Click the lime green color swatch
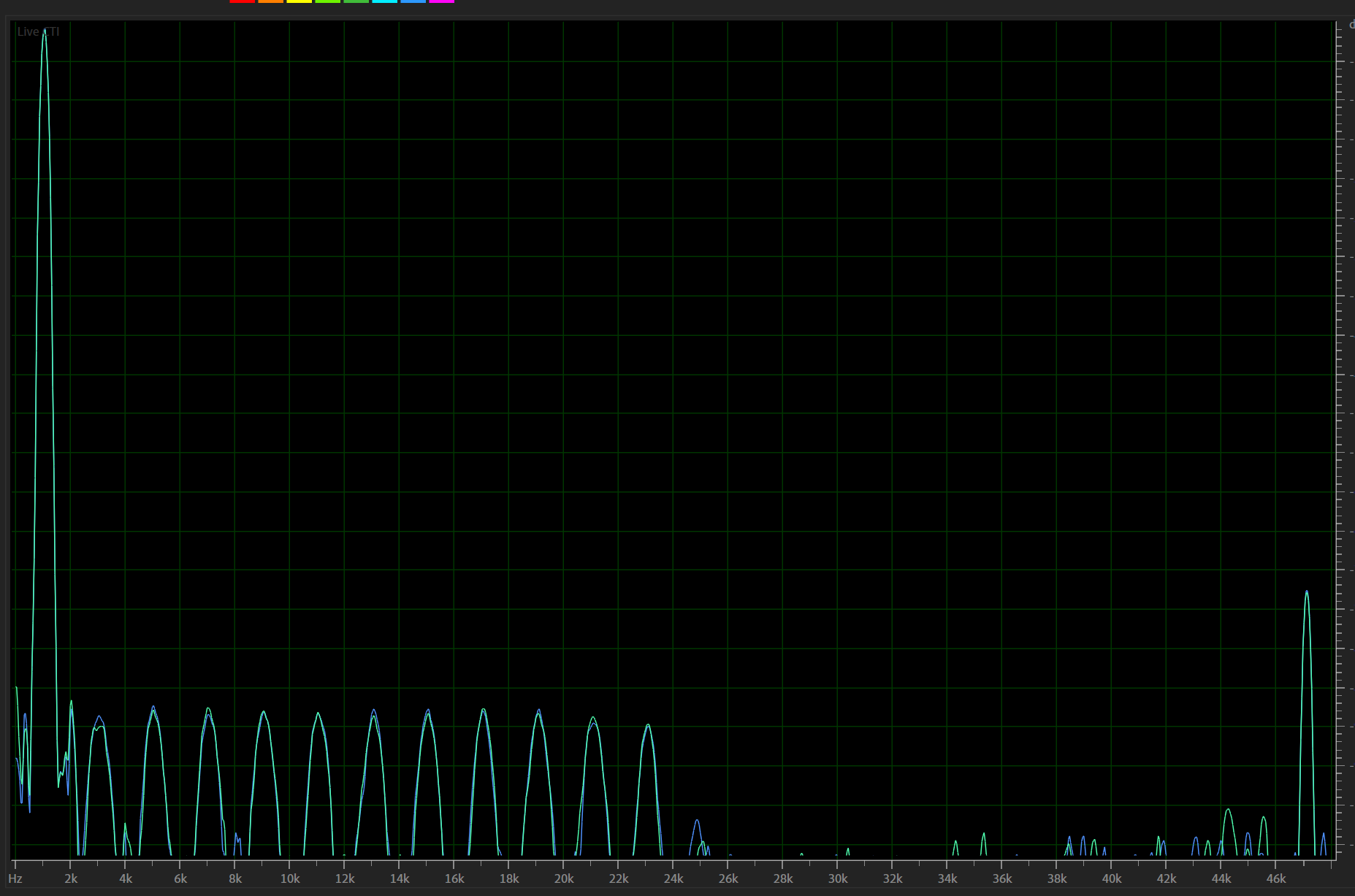Screen dimensions: 1355x896 328,1
